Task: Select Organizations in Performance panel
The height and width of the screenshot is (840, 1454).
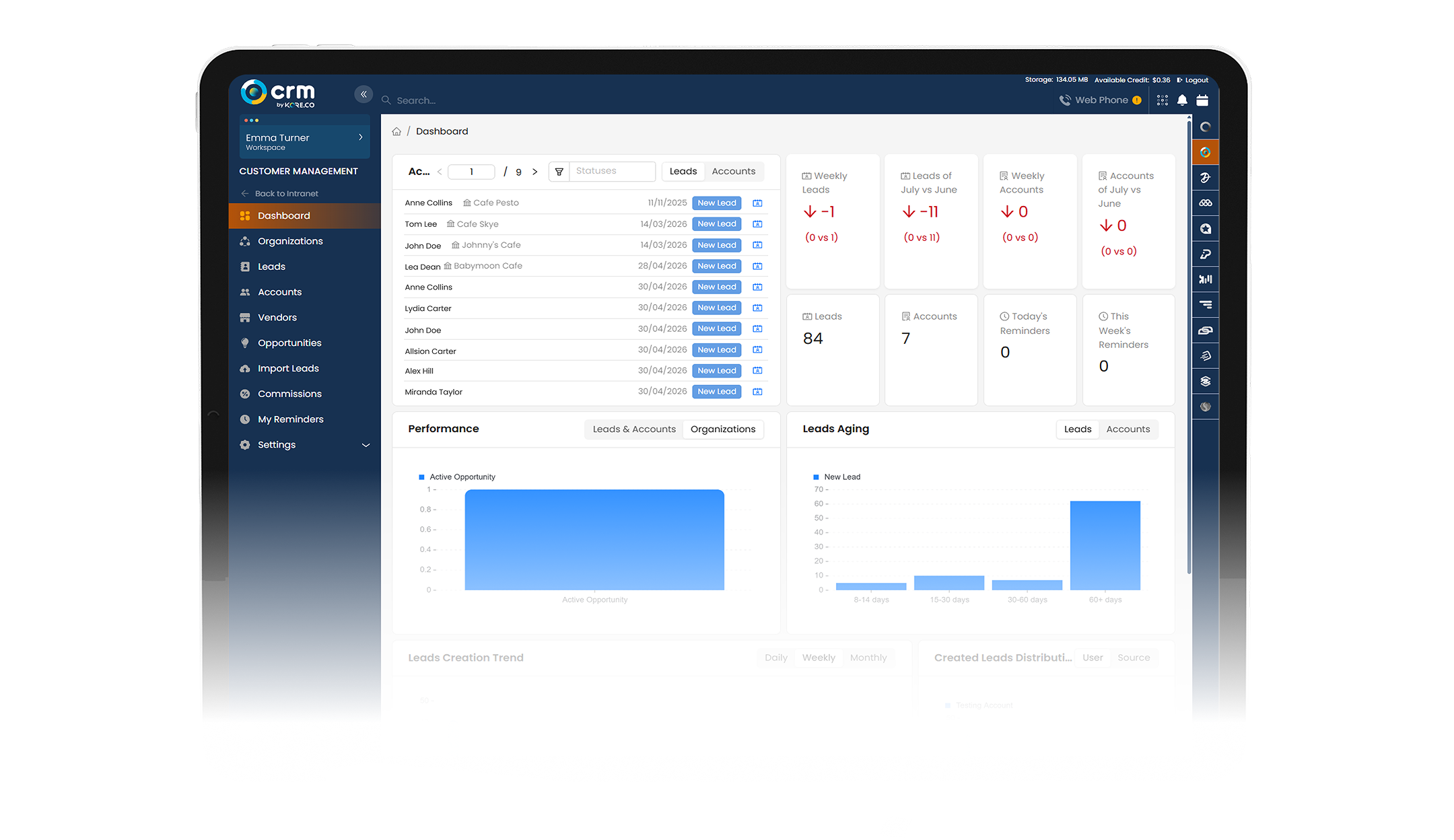Action: 723,429
